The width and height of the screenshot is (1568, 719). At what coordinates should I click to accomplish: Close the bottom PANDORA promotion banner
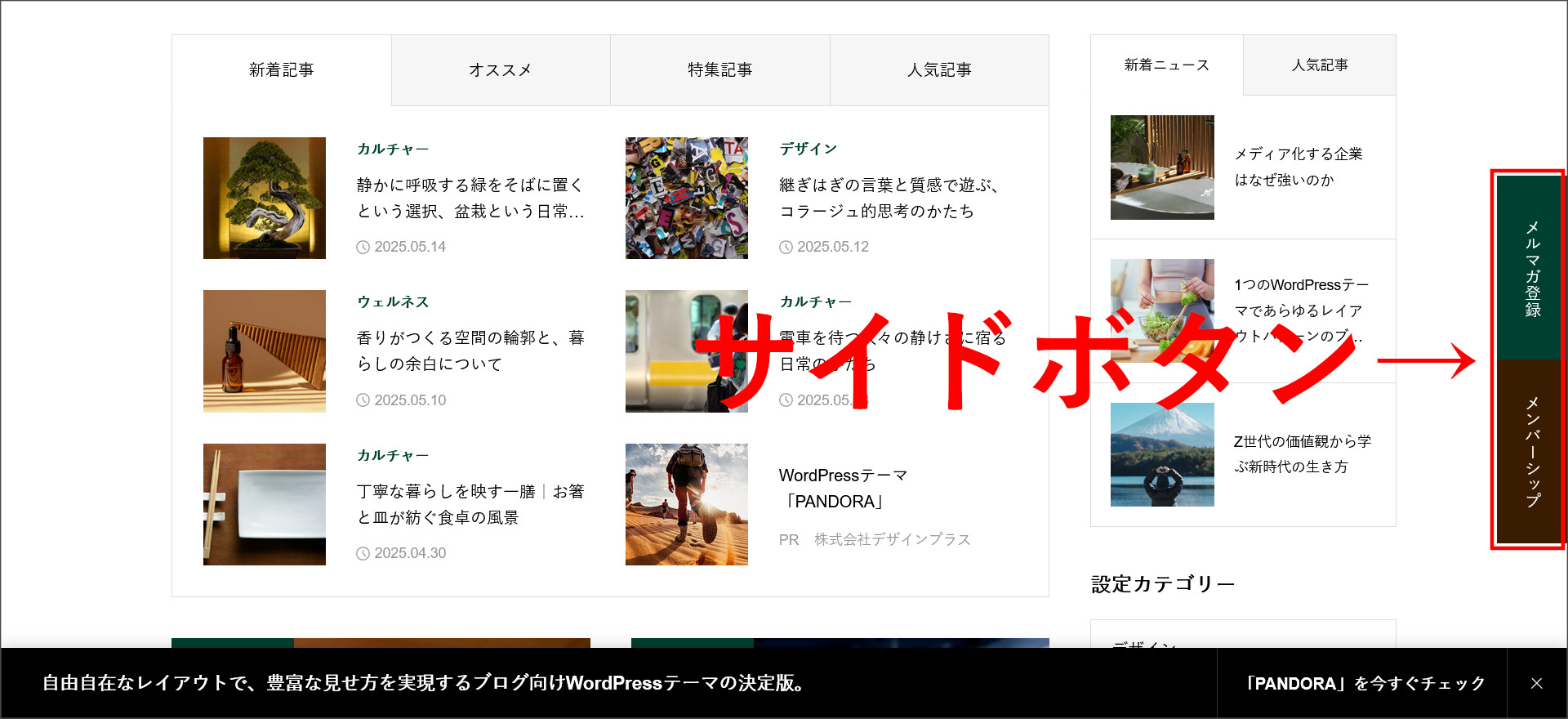[1536, 683]
